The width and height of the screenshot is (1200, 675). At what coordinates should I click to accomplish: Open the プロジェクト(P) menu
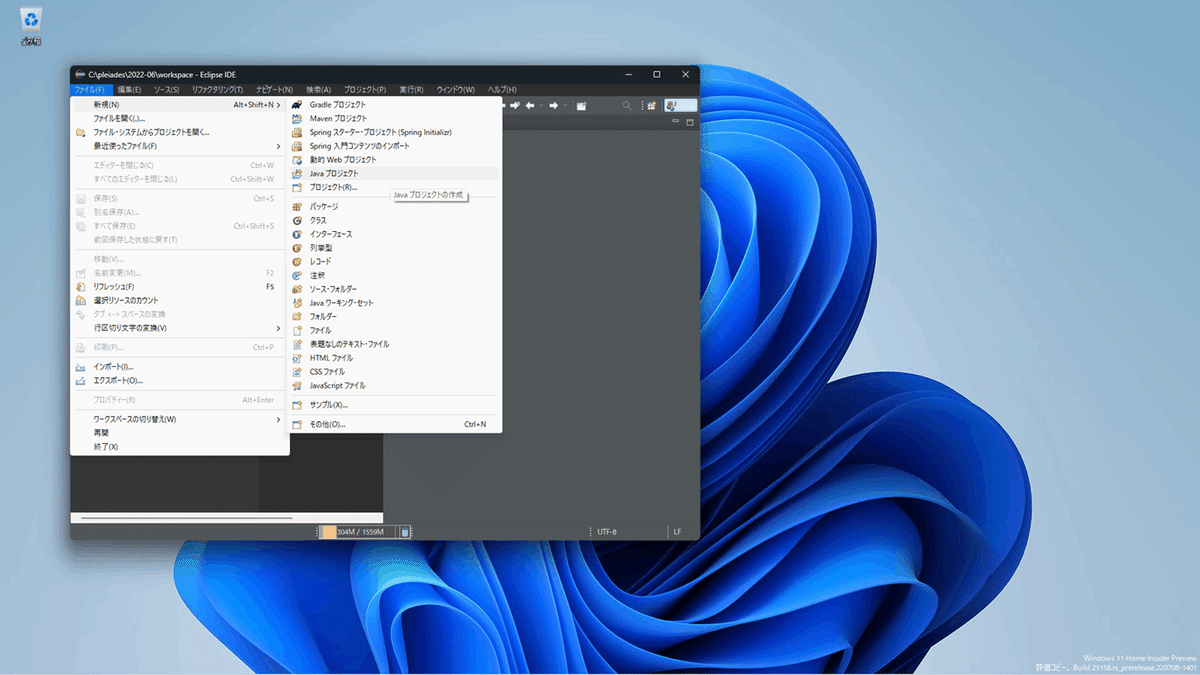click(365, 90)
